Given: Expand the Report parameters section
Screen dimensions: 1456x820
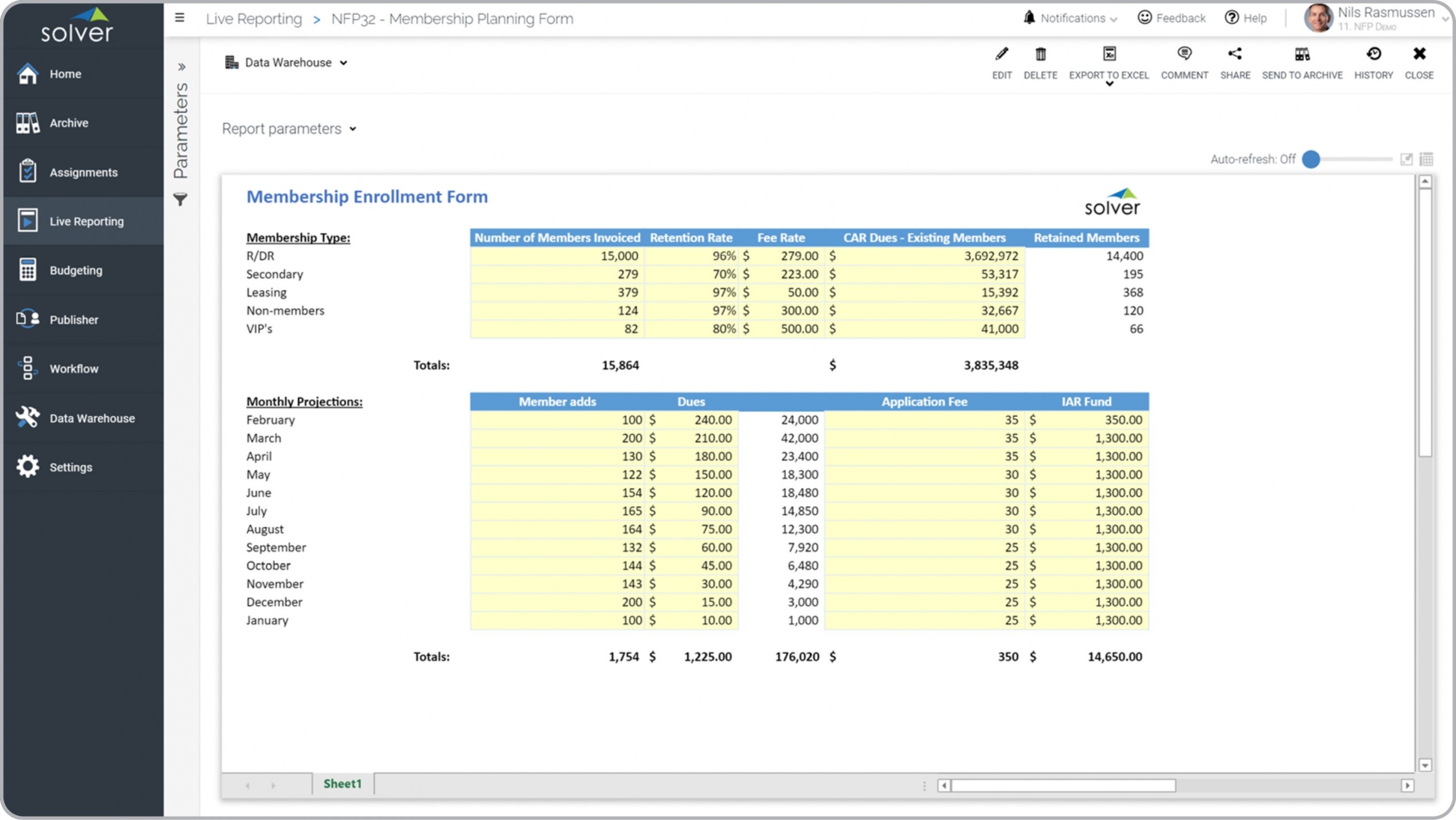Looking at the screenshot, I should click(x=289, y=129).
